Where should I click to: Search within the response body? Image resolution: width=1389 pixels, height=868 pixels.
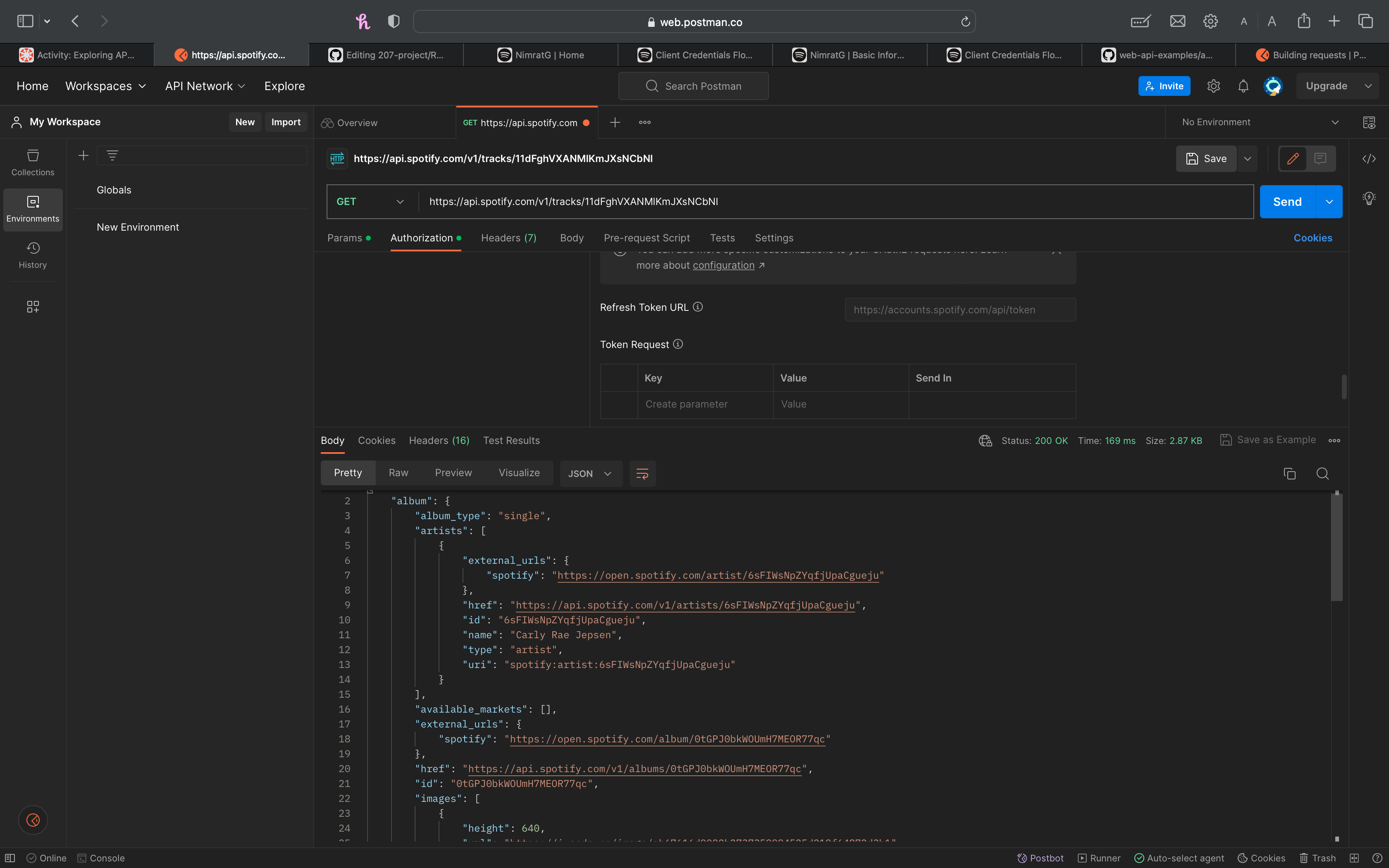tap(1323, 474)
